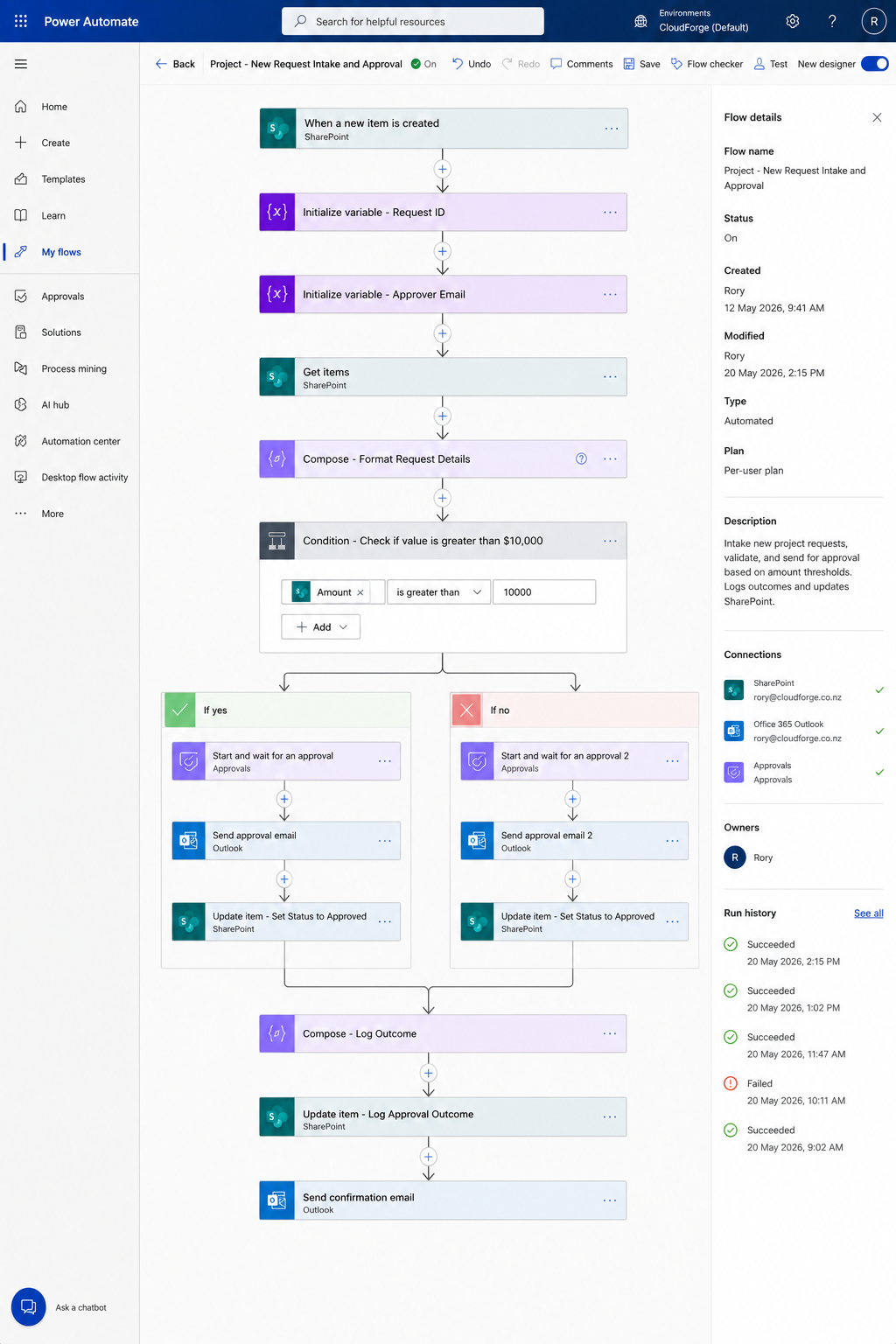Open the app launcher waffle icon
Screen dimensions: 896x1344
coord(21,21)
